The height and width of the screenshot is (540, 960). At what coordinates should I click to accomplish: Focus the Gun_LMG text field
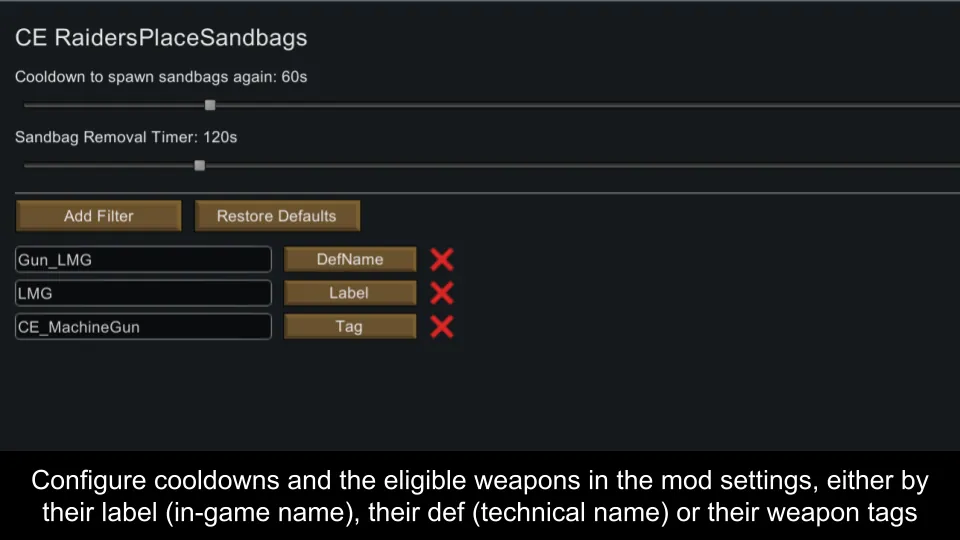pyautogui.click(x=143, y=260)
